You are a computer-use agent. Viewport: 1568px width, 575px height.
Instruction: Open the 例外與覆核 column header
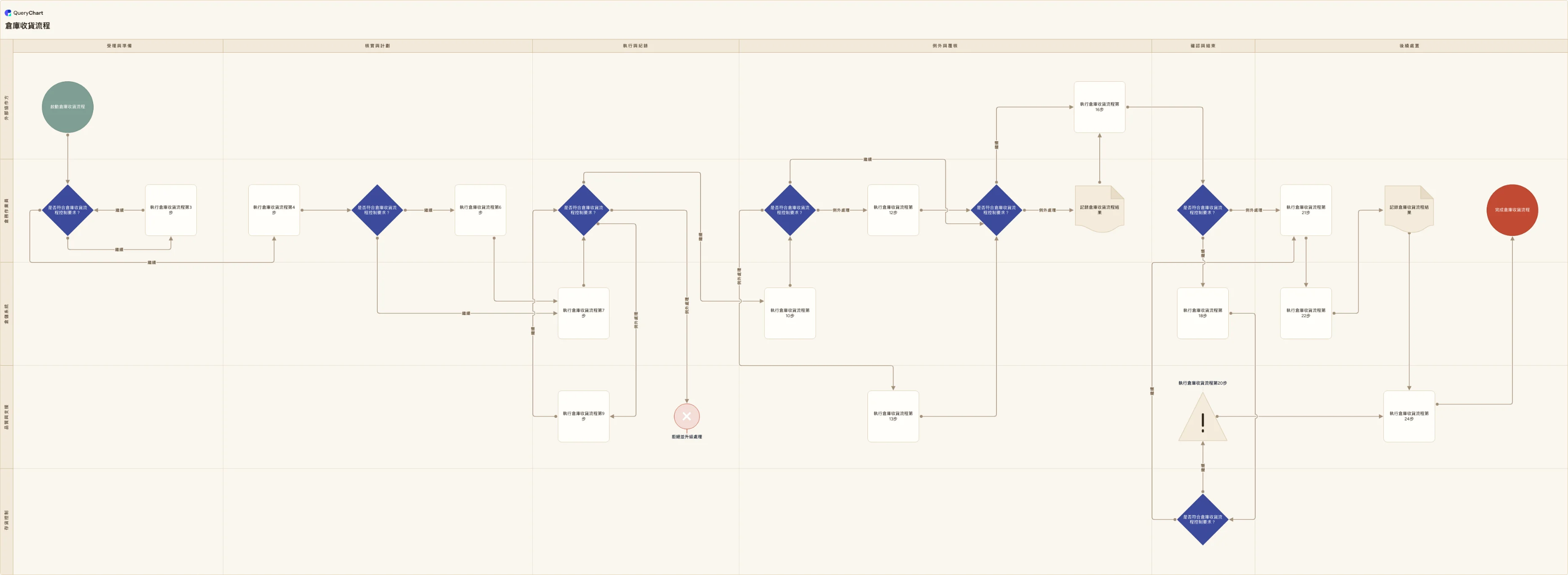coord(945,45)
